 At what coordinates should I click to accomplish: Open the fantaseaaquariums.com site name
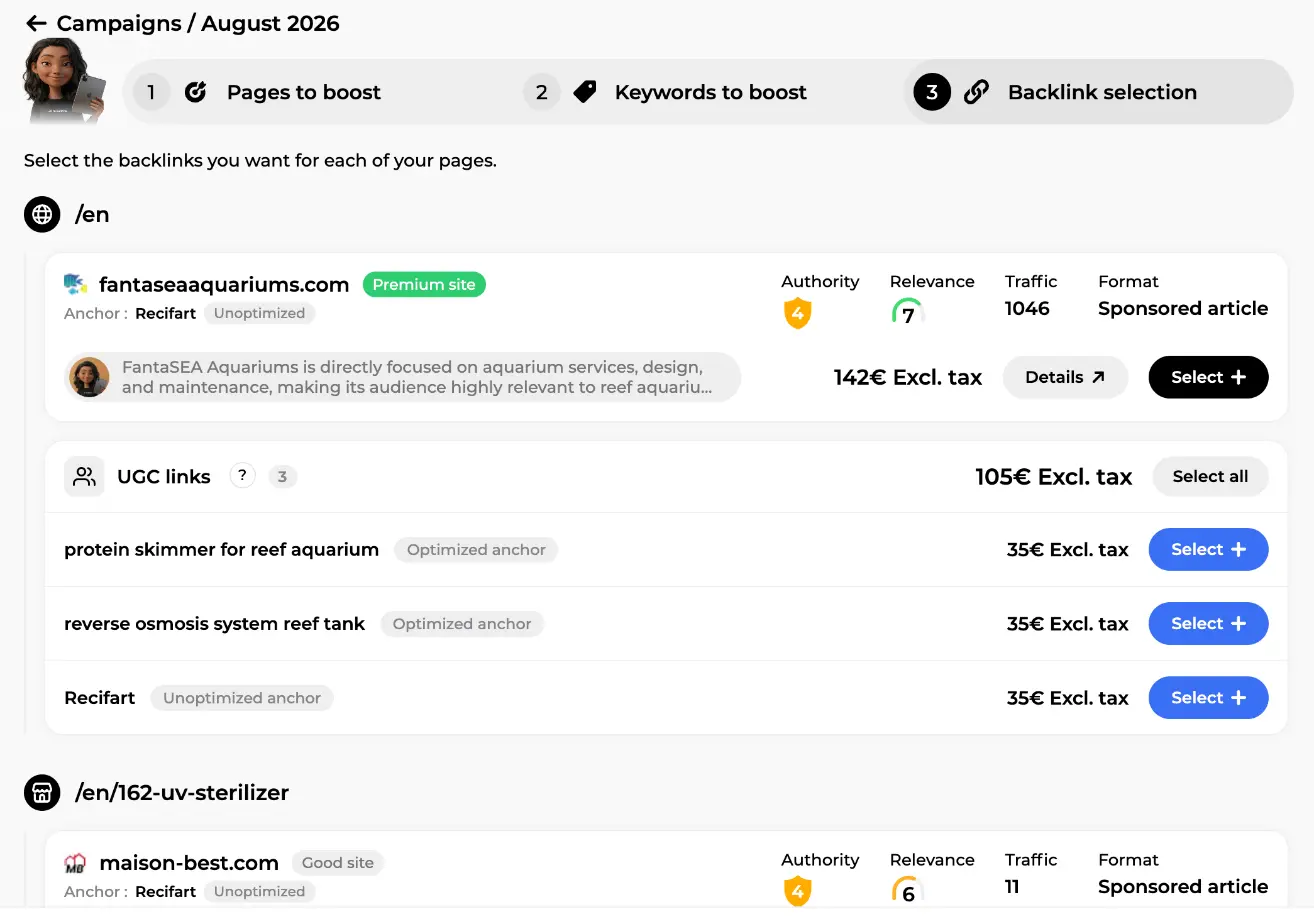tap(224, 285)
